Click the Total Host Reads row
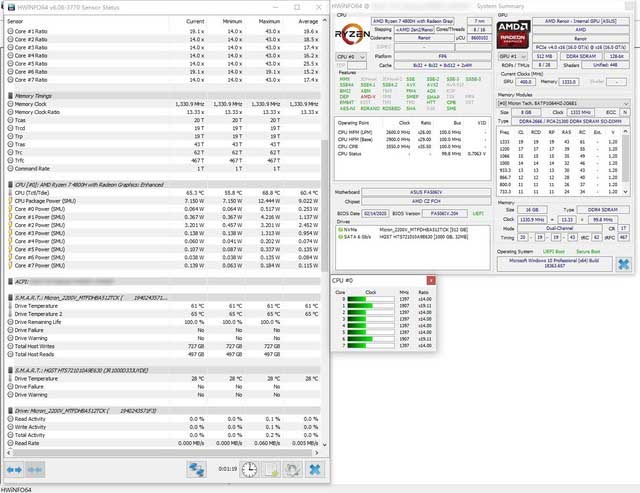 tap(164, 354)
